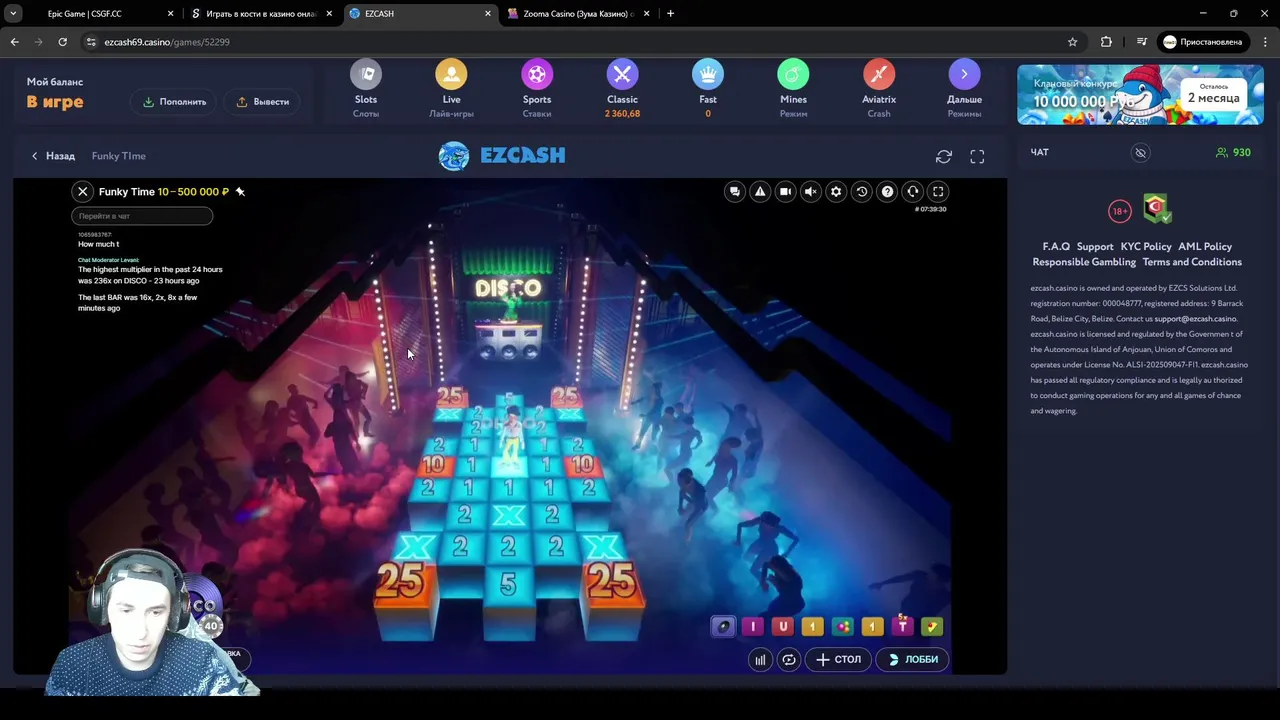The height and width of the screenshot is (720, 1280).
Task: Reload the browser page
Action: (x=62, y=42)
